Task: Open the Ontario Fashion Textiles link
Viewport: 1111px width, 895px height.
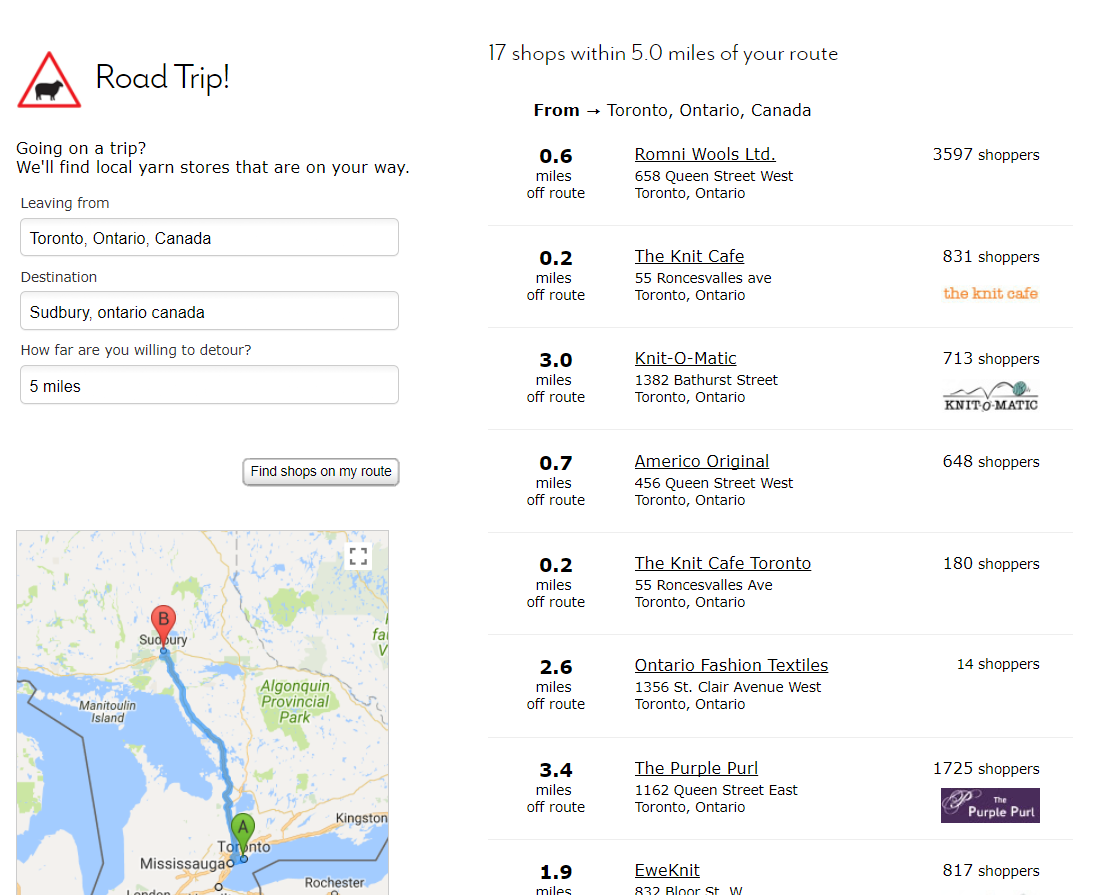Action: [731, 665]
